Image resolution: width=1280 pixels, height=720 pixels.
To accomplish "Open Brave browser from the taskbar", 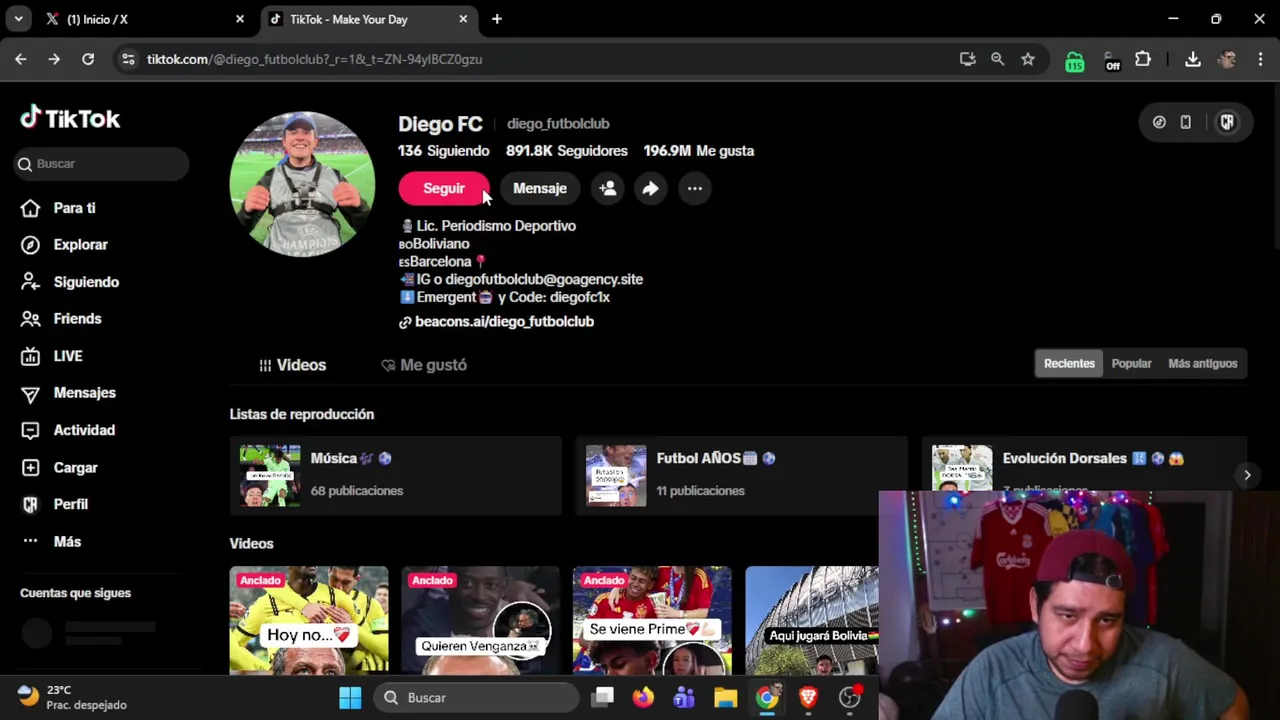I will click(808, 697).
